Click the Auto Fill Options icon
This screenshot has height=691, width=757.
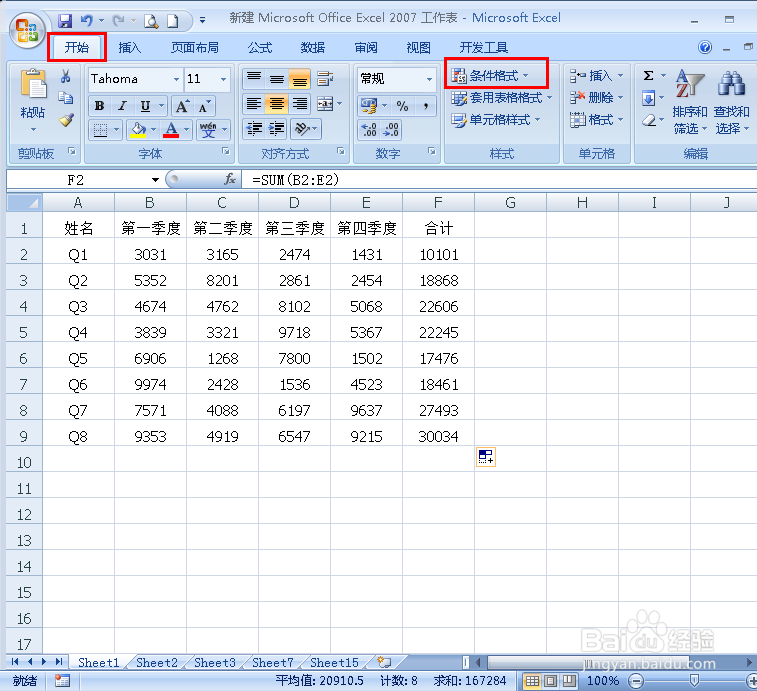pos(486,456)
